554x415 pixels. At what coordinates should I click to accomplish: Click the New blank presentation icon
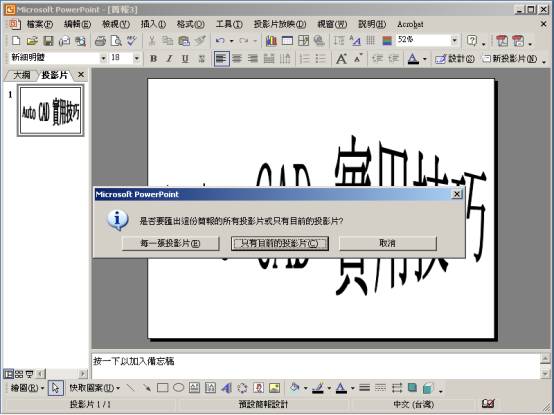[x=16, y=41]
